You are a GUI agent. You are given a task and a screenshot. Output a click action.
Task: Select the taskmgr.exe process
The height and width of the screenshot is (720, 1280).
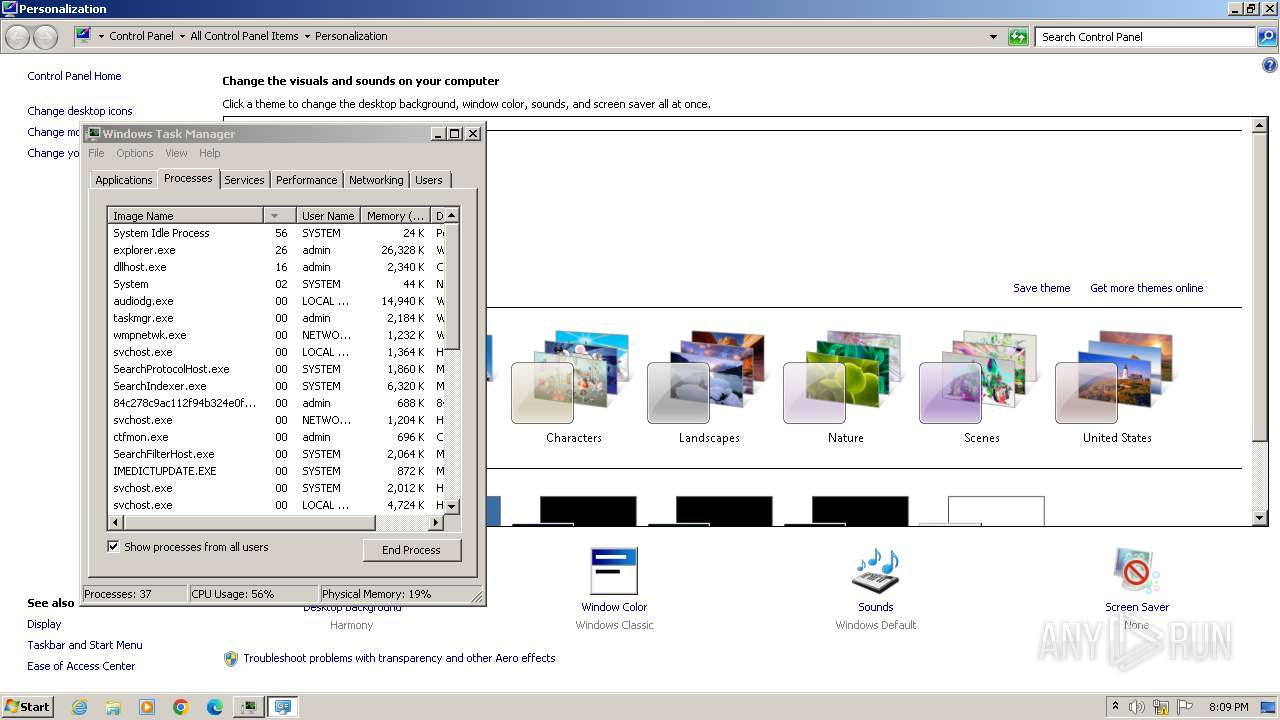(275, 318)
